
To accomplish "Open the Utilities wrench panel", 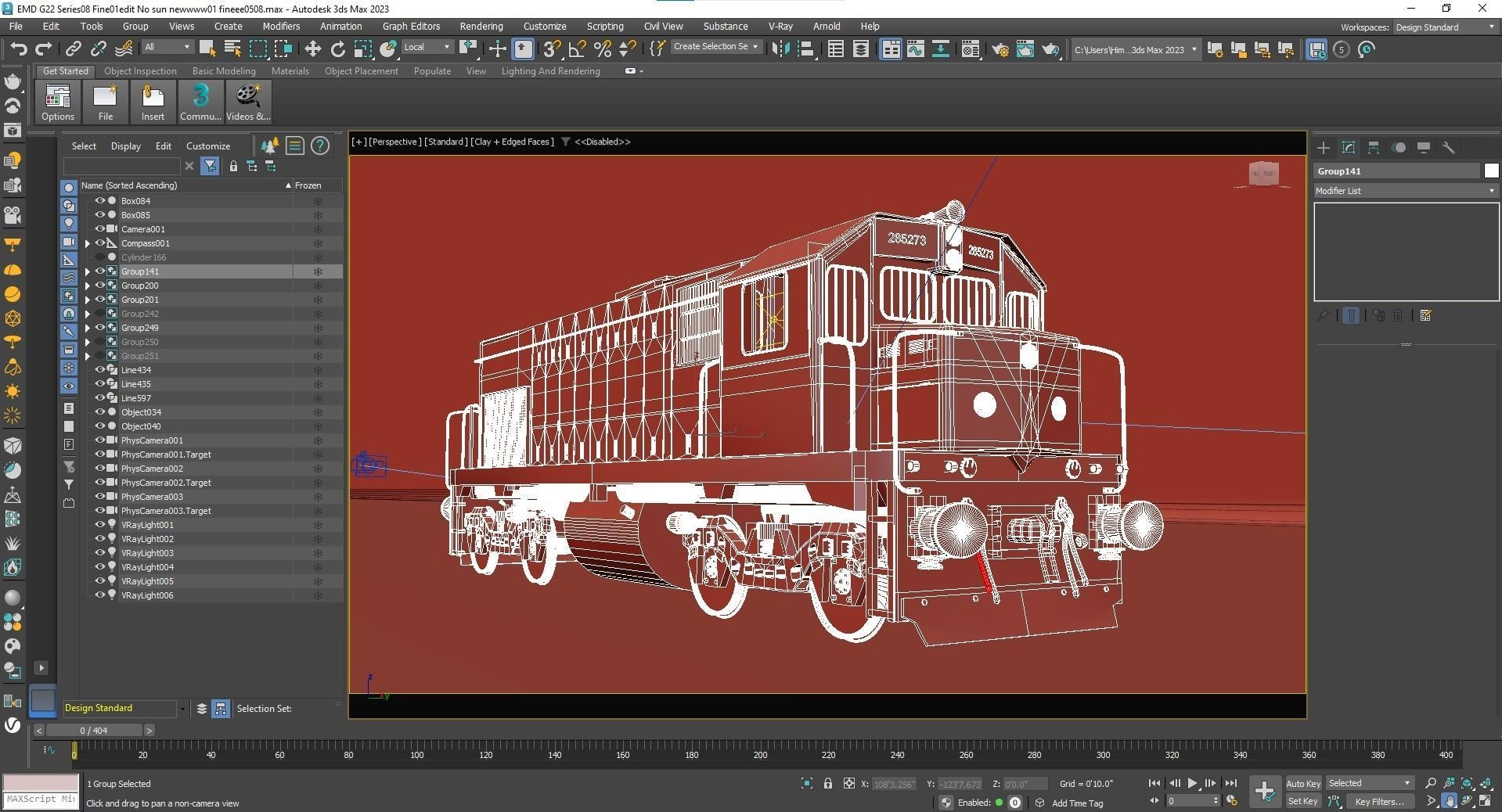I will coord(1448,148).
